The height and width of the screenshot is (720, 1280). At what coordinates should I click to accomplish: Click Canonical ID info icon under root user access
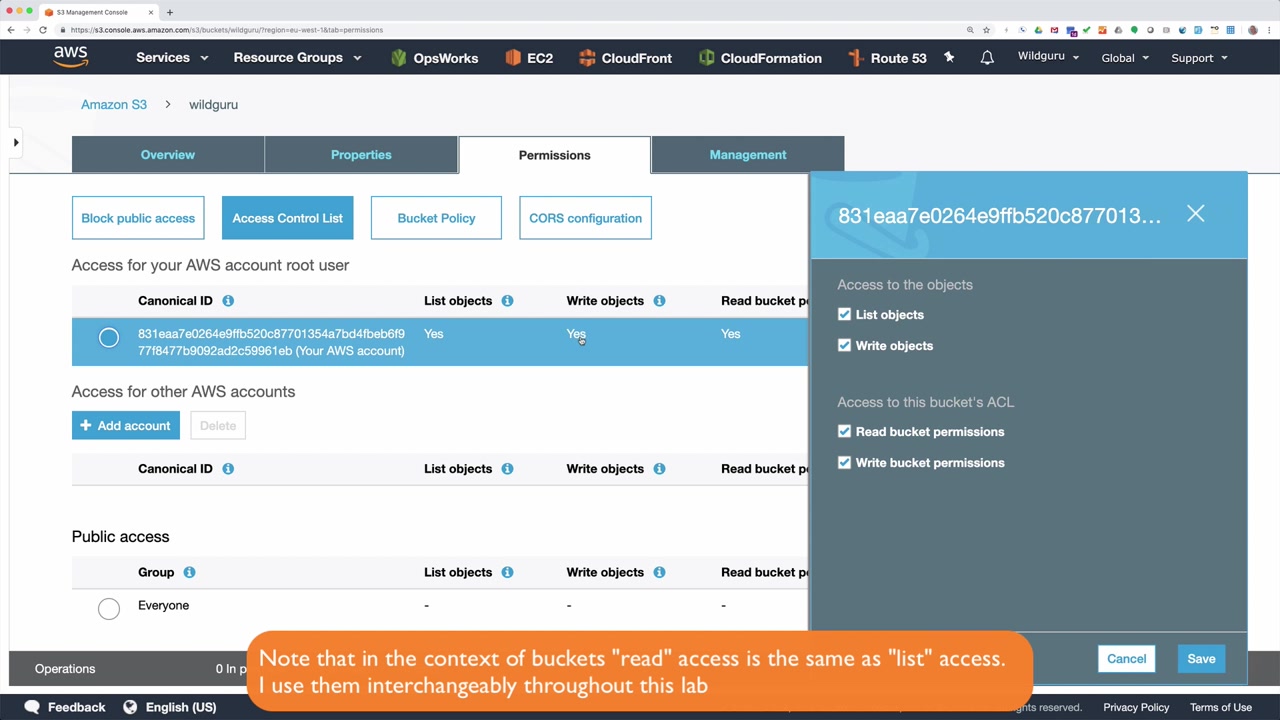tap(228, 301)
